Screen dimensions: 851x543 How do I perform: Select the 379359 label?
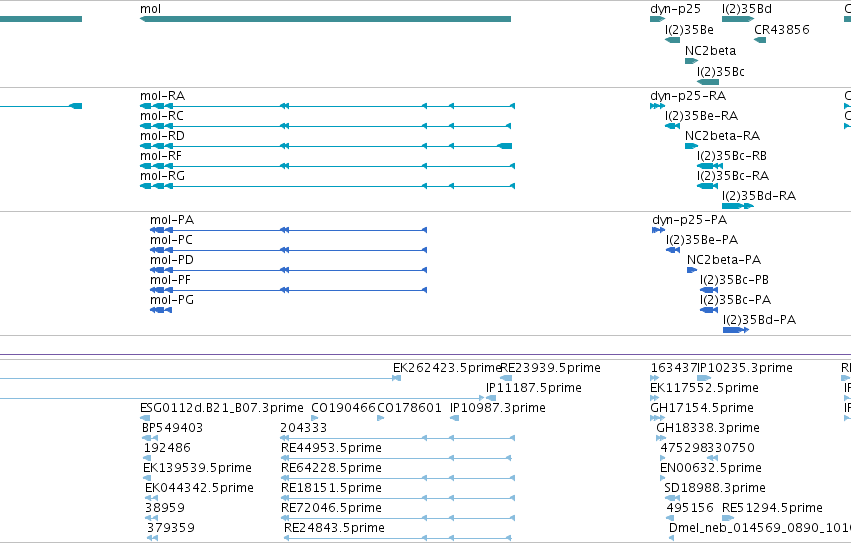coord(171,529)
